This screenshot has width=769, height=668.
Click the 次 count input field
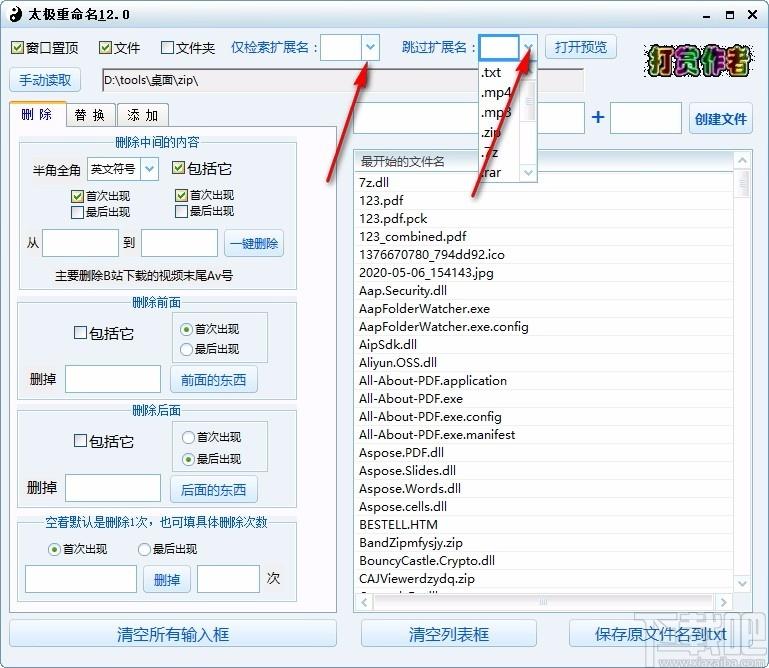pos(229,579)
